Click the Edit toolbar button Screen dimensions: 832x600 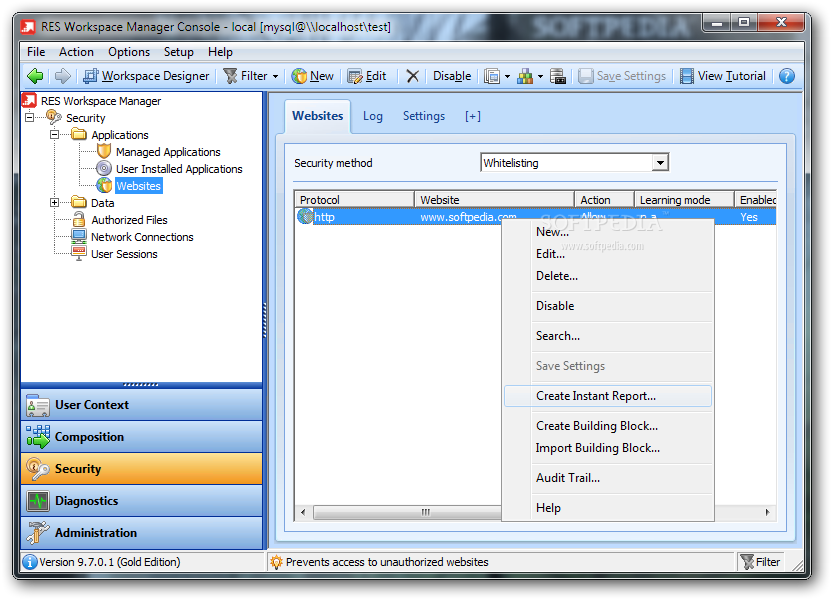pos(367,76)
